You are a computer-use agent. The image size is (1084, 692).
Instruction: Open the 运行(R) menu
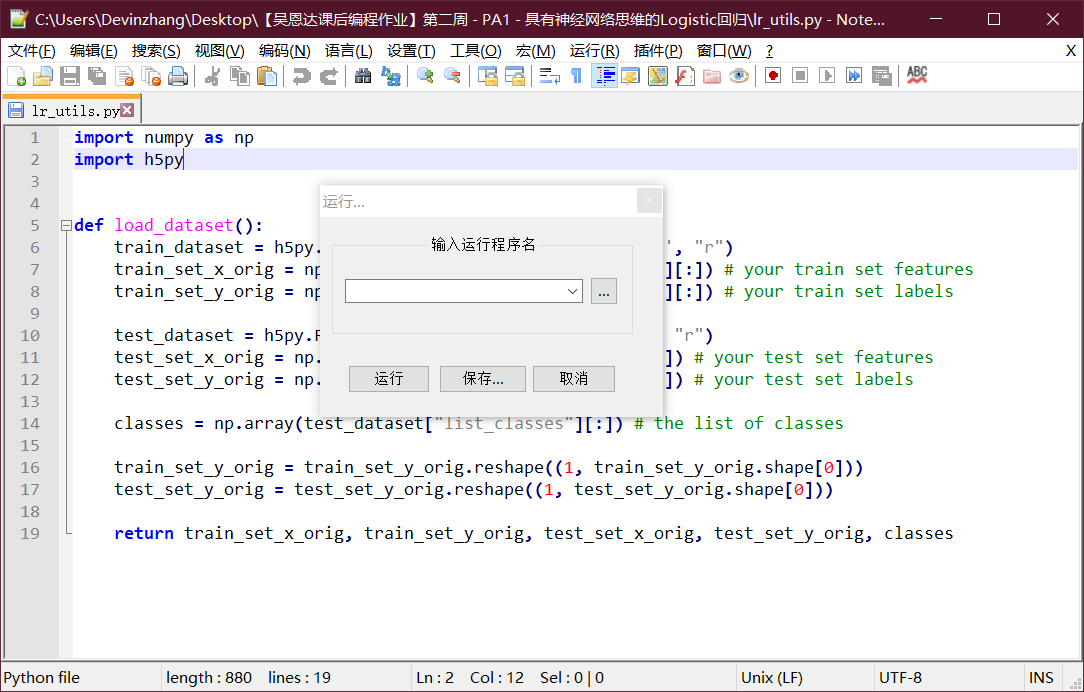(x=595, y=50)
